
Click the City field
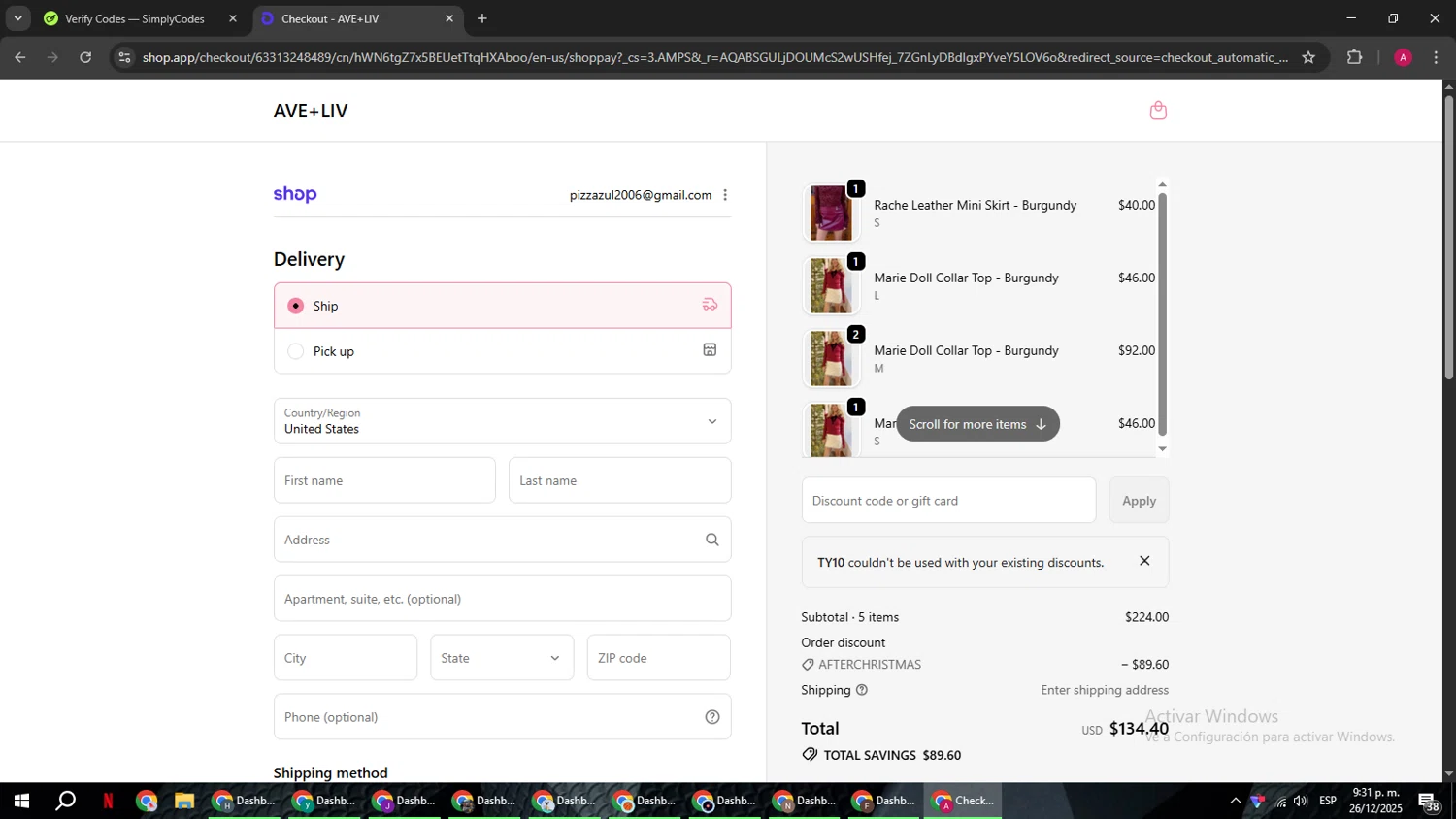[346, 658]
